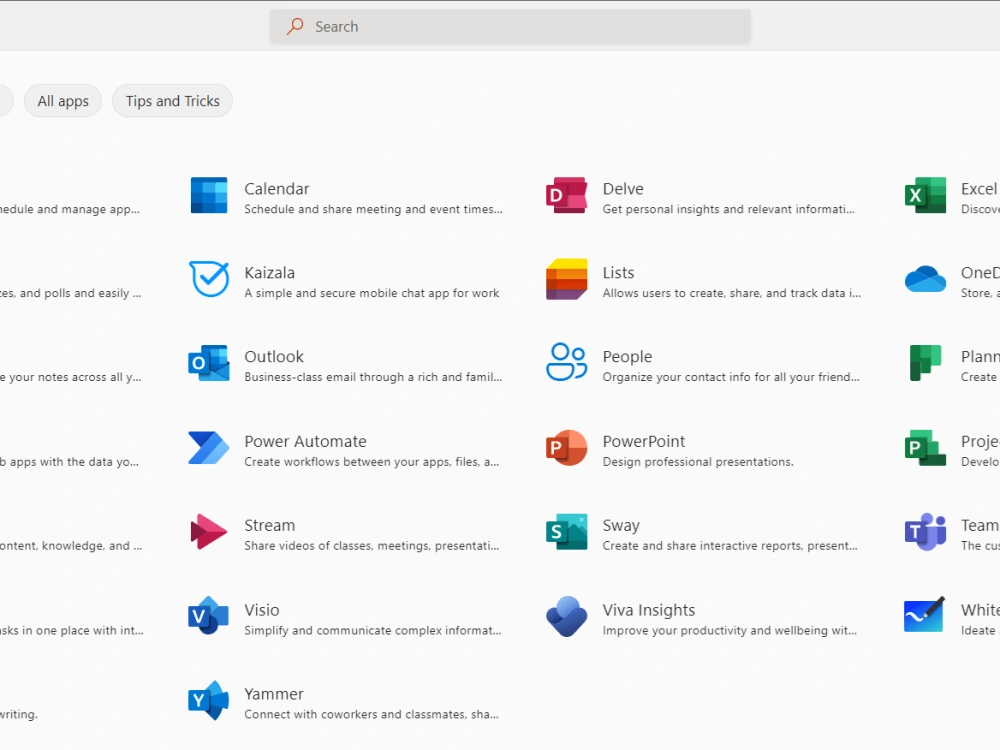Click 'Design professional presentations.' text
The height and width of the screenshot is (750, 1000).
coord(698,462)
